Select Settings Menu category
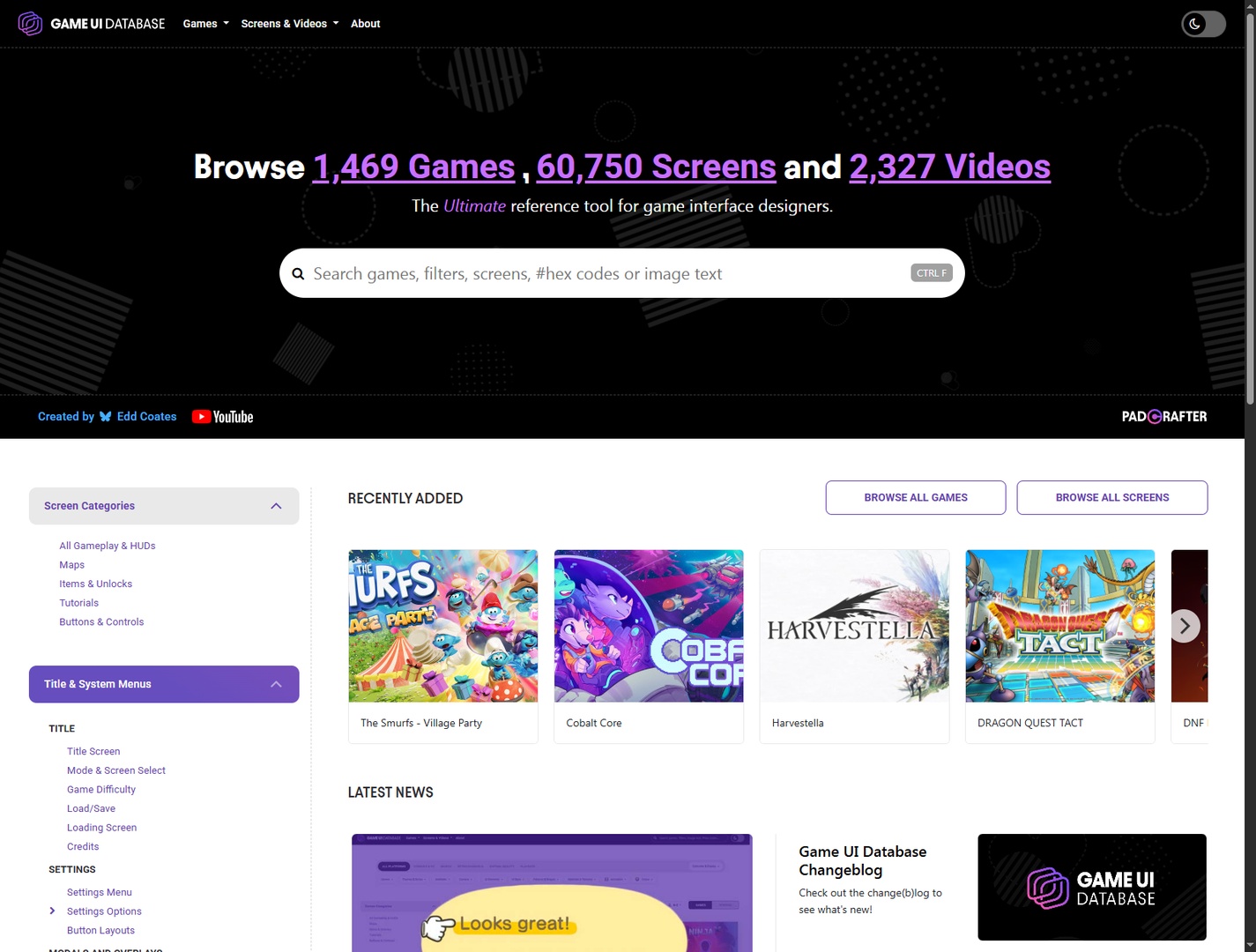The width and height of the screenshot is (1256, 952). pos(100,892)
